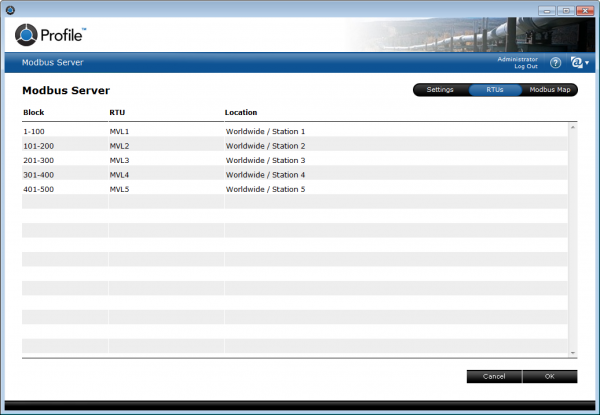The width and height of the screenshot is (600, 415).
Task: Select block 401-500 cell
Action: click(x=65, y=189)
